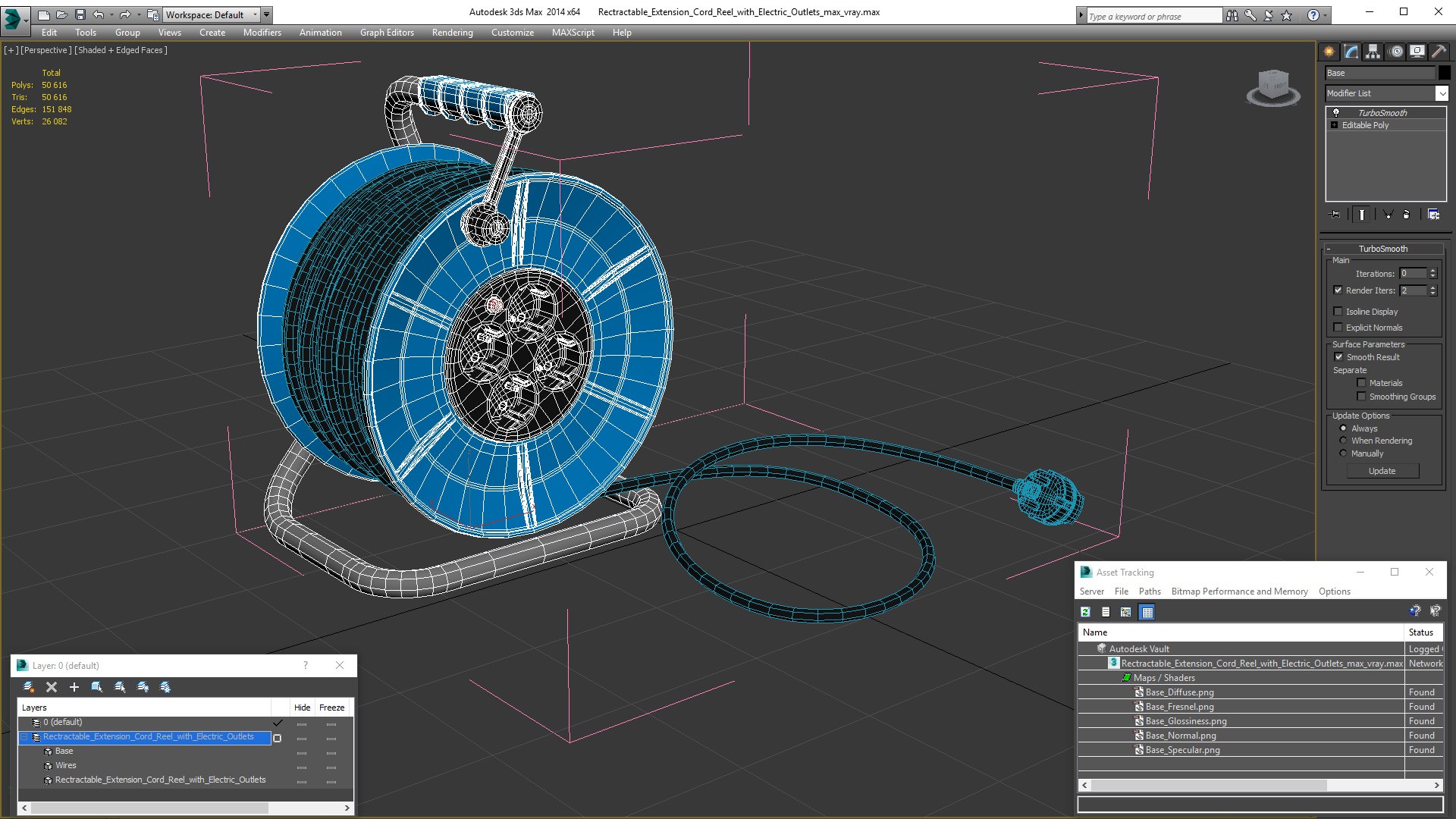
Task: Open the Hierarchy command panel tab
Action: point(1373,52)
